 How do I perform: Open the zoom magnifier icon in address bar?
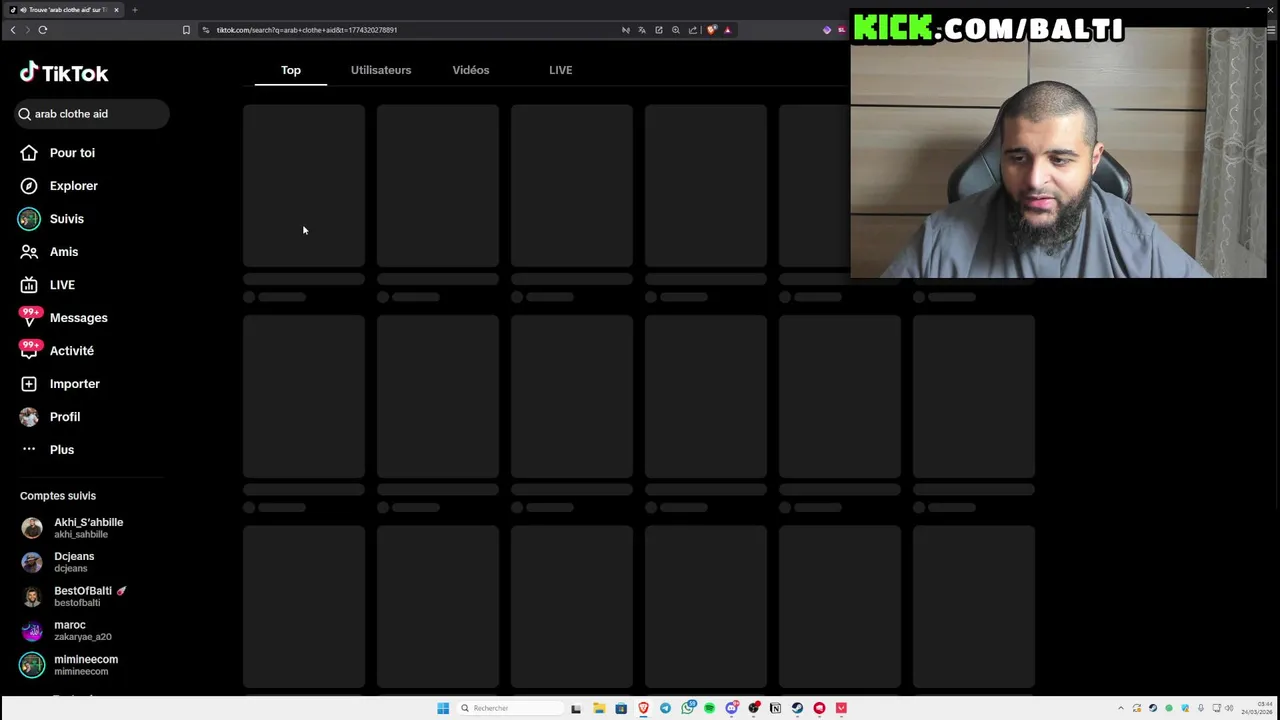click(676, 30)
